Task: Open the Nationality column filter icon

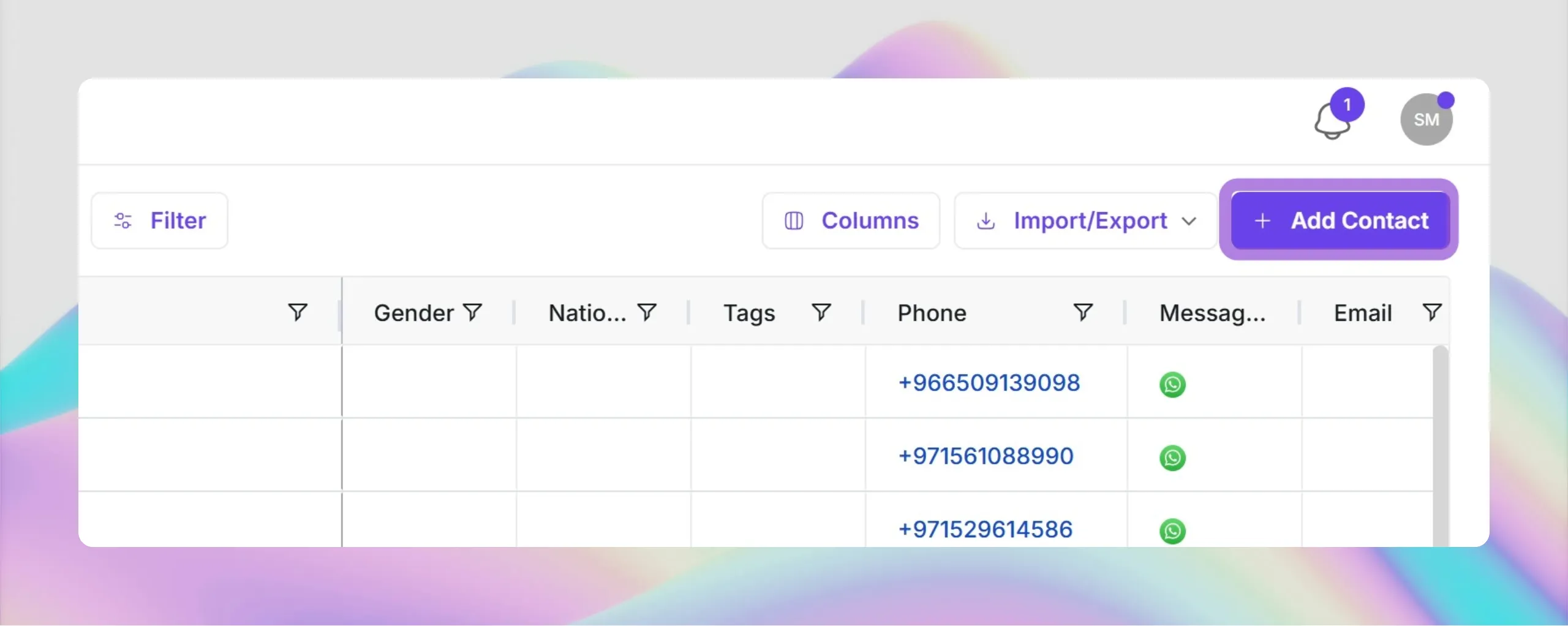Action: coord(647,312)
